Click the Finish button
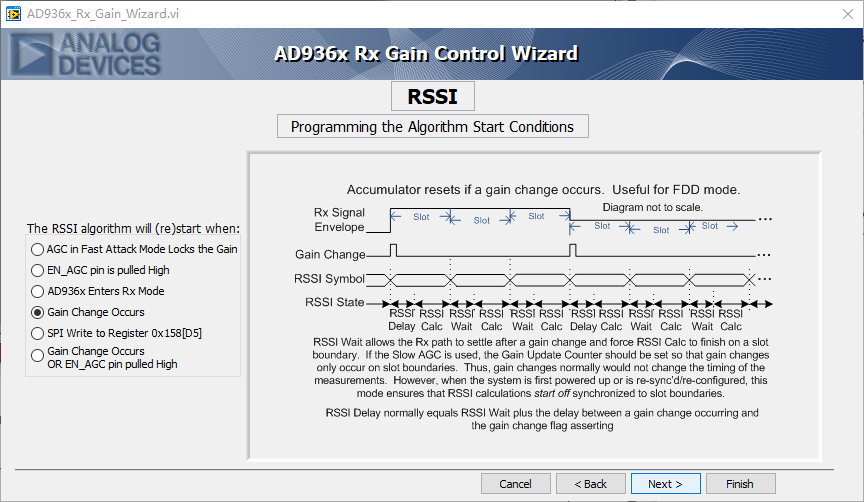The width and height of the screenshot is (864, 502). [740, 484]
